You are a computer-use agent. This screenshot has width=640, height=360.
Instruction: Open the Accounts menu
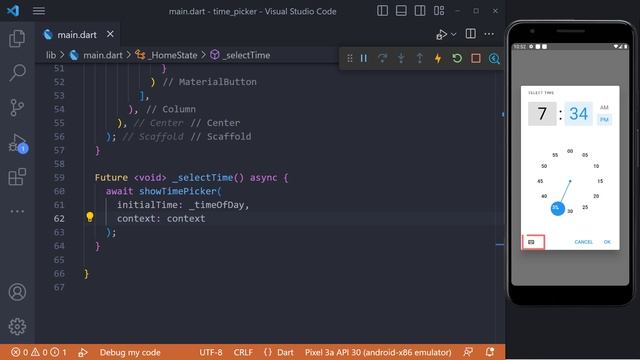click(17, 292)
